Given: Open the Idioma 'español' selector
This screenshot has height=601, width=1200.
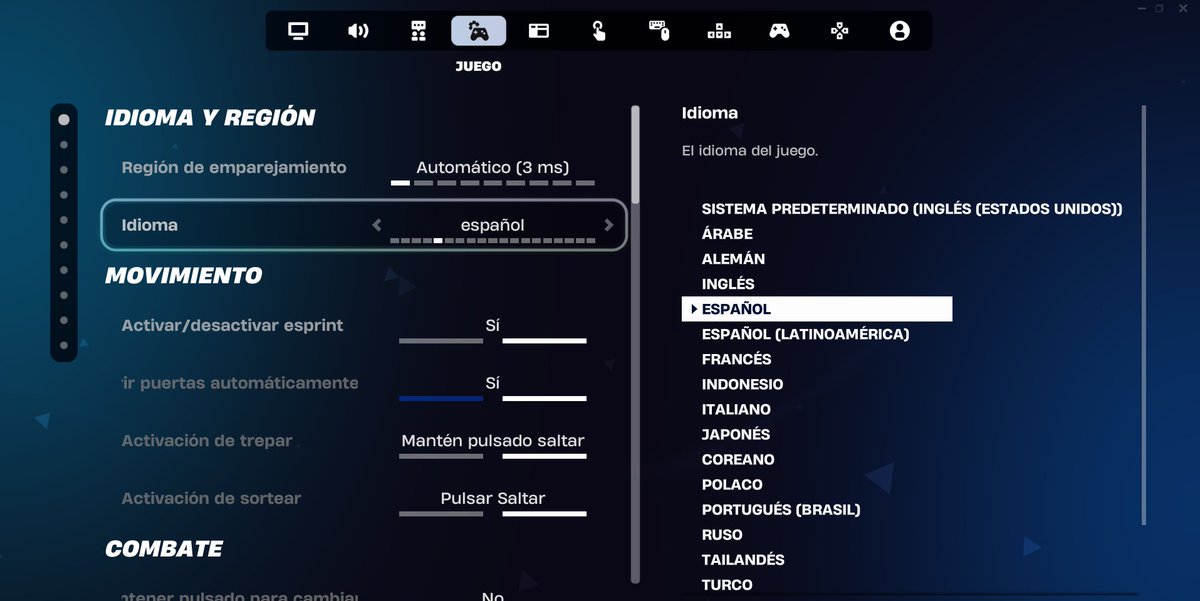Looking at the screenshot, I should pos(493,225).
